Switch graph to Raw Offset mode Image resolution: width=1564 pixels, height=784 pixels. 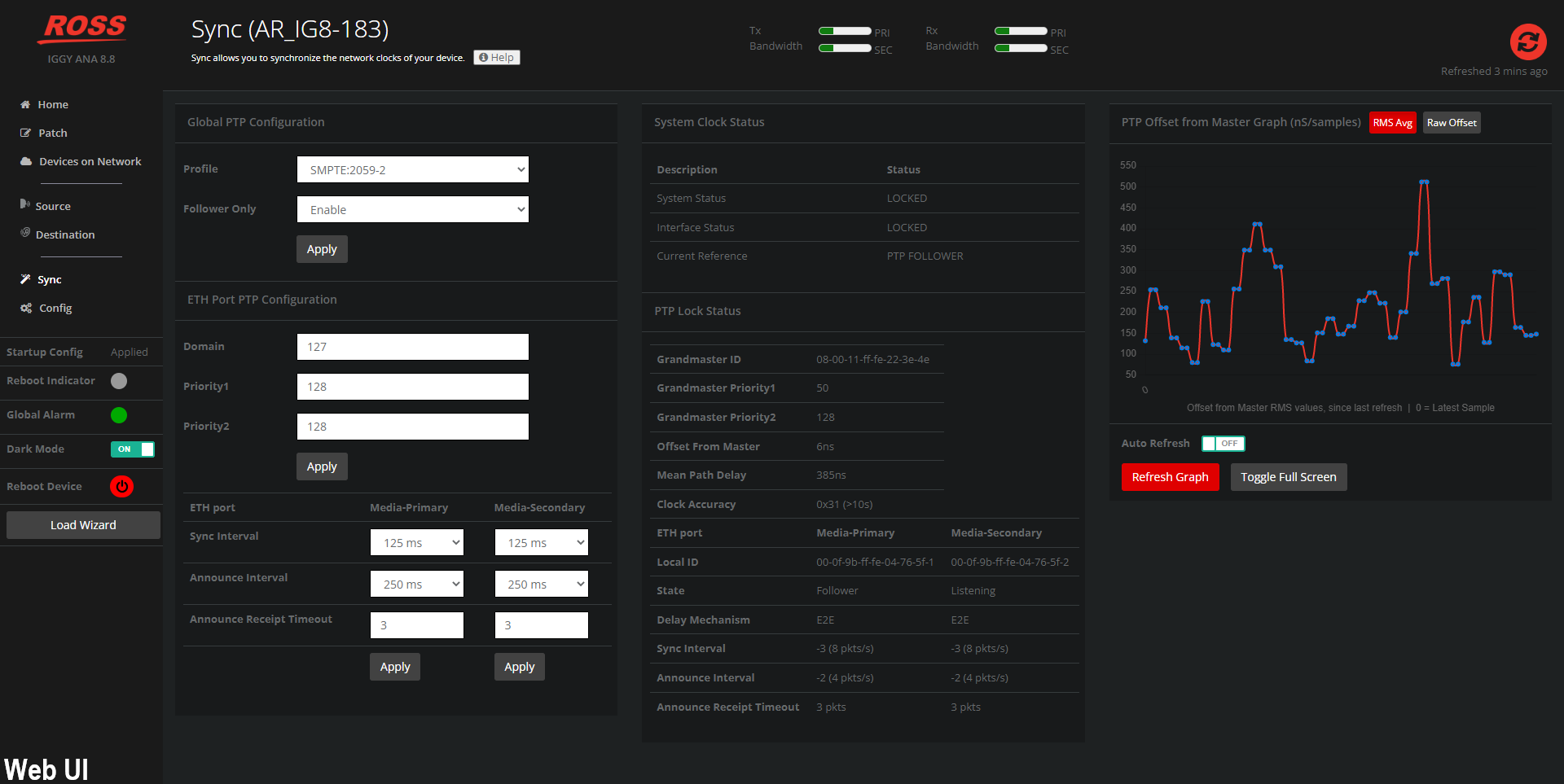[1452, 123]
